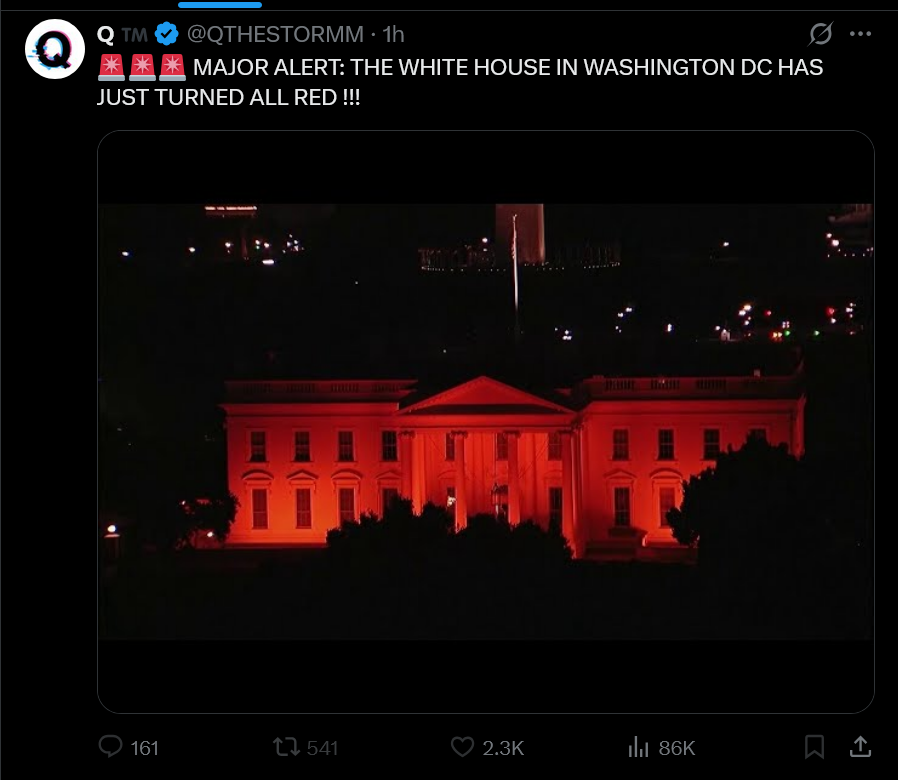Click the 541 reposts count

pyautogui.click(x=322, y=748)
